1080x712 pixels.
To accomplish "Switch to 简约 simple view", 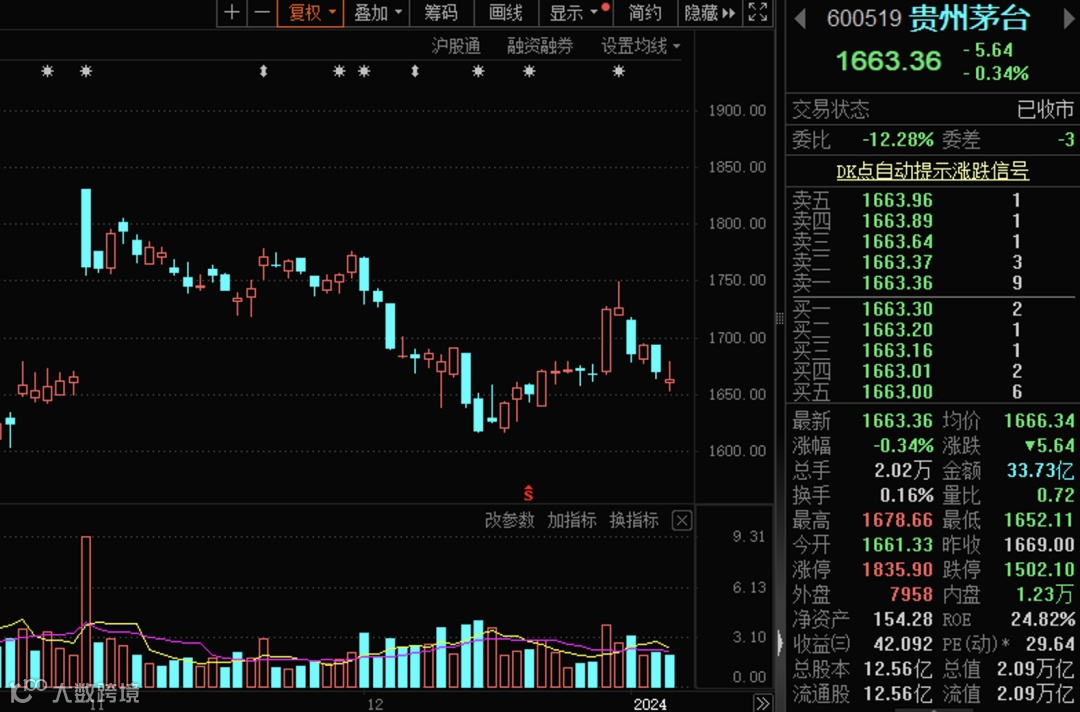I will click(x=645, y=12).
